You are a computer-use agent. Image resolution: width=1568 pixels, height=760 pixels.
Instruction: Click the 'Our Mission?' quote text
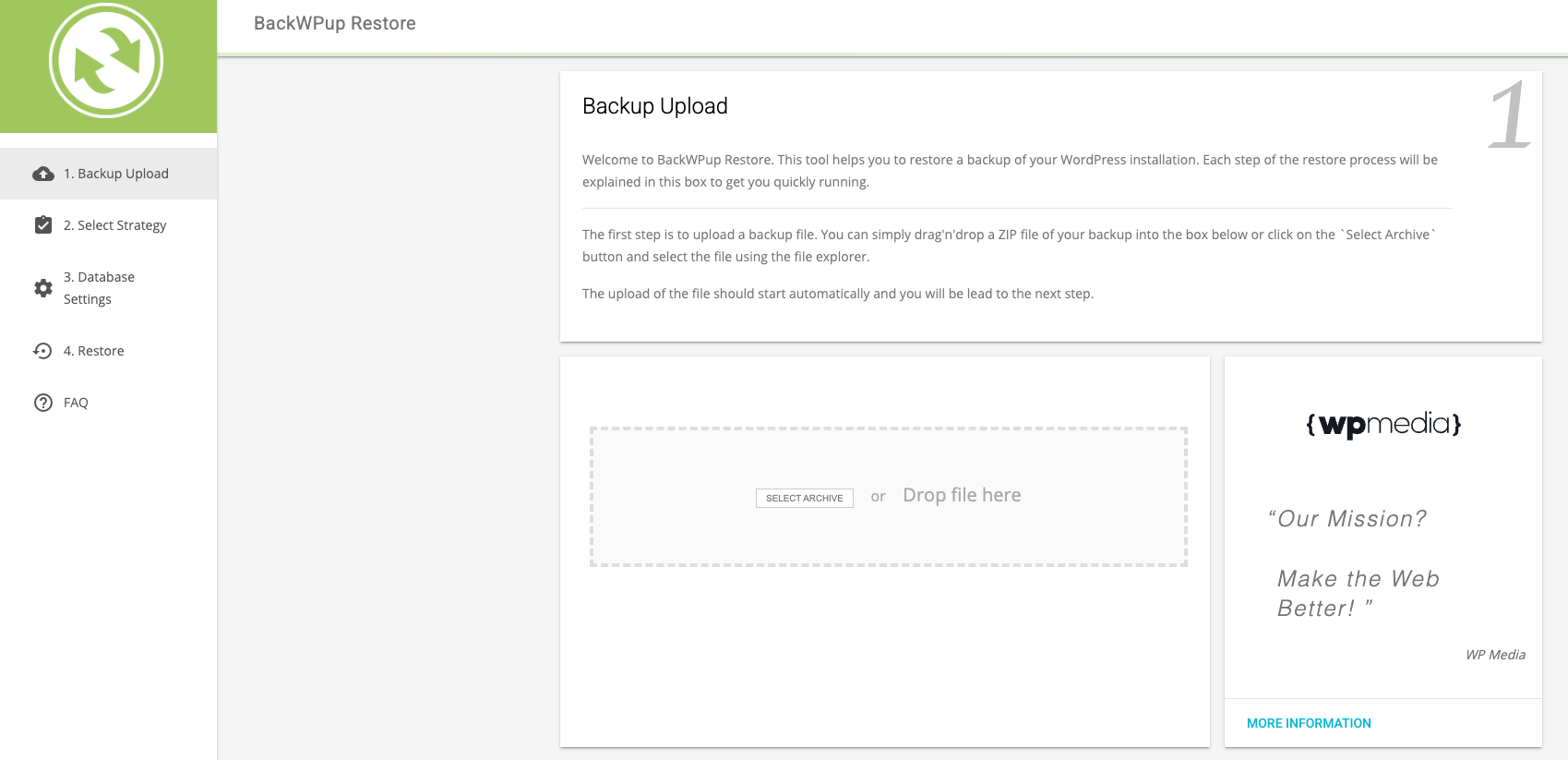(x=1347, y=519)
